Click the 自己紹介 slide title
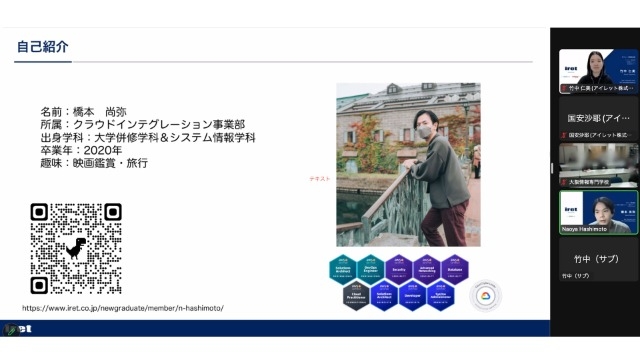 43,47
